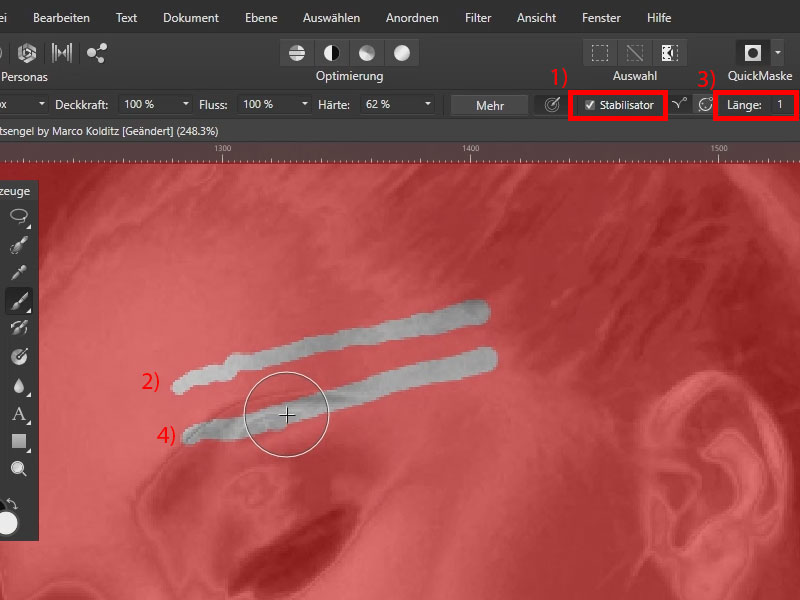Open the Fluss 100 % dropdown arrow

305,105
